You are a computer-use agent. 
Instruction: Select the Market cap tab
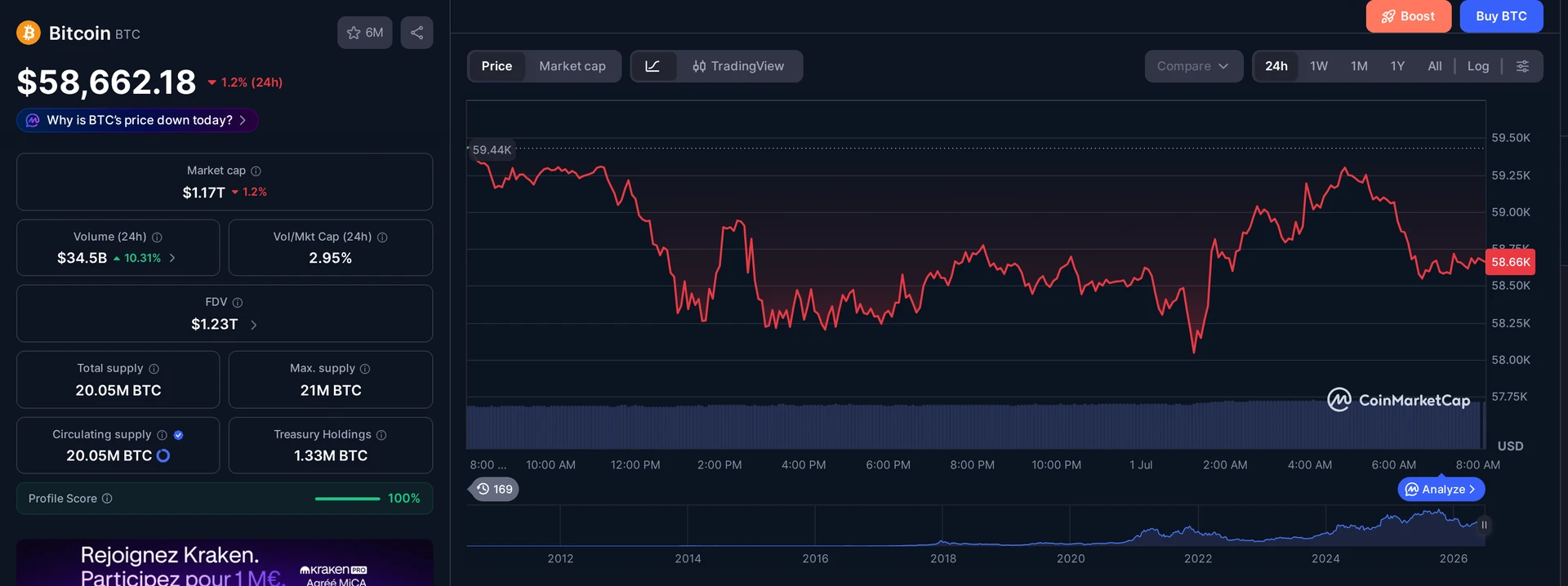click(572, 66)
